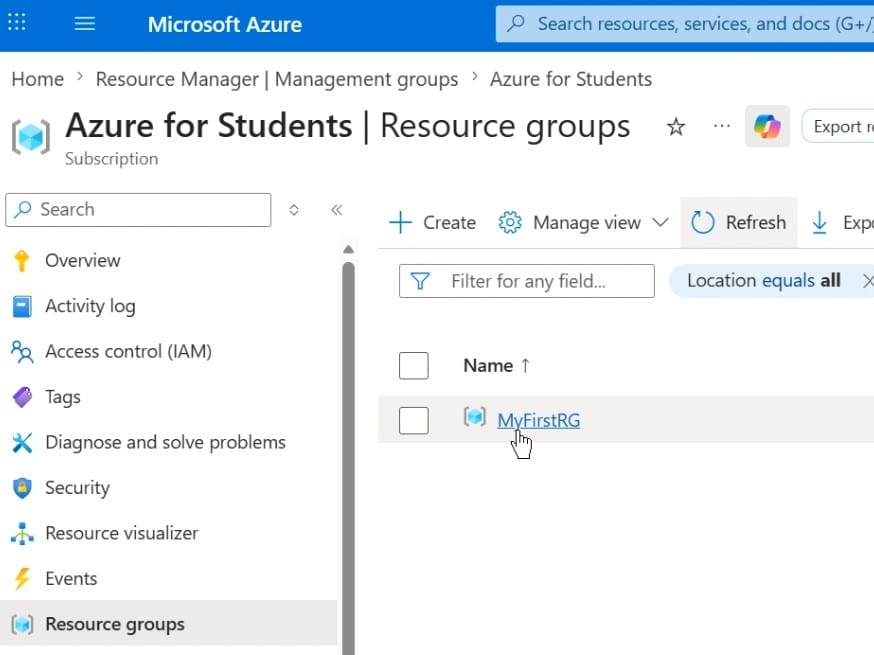Click the circular Refresh arrow icon
Image resolution: width=874 pixels, height=655 pixels.
pyautogui.click(x=702, y=222)
